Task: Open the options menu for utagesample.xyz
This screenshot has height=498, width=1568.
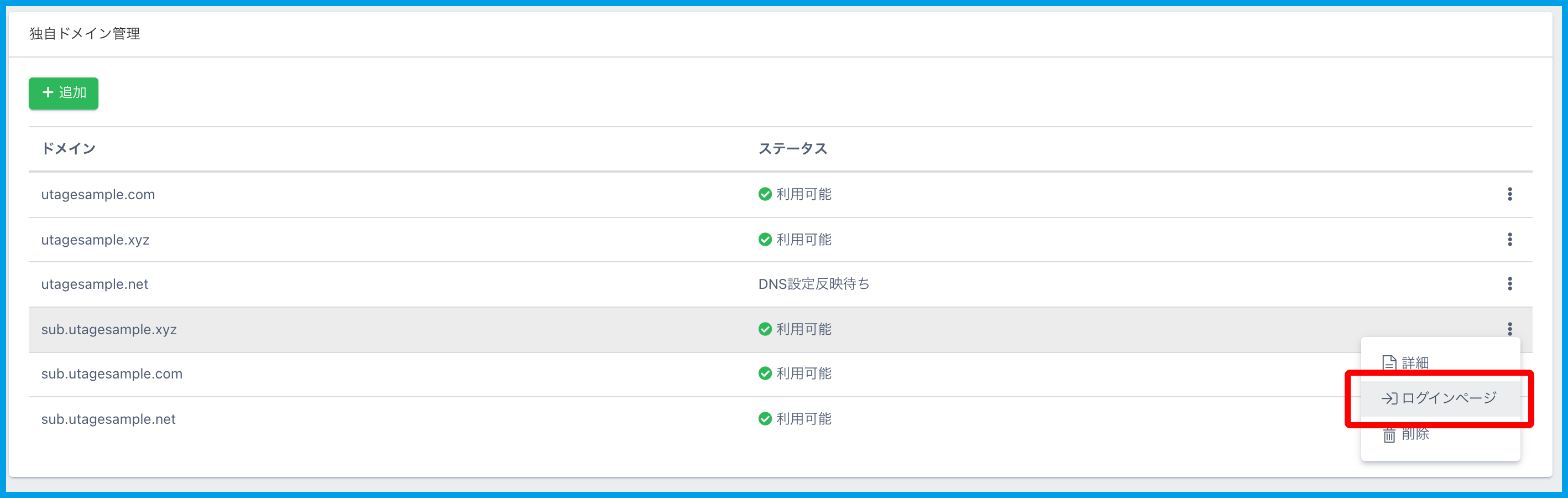Action: [1509, 240]
